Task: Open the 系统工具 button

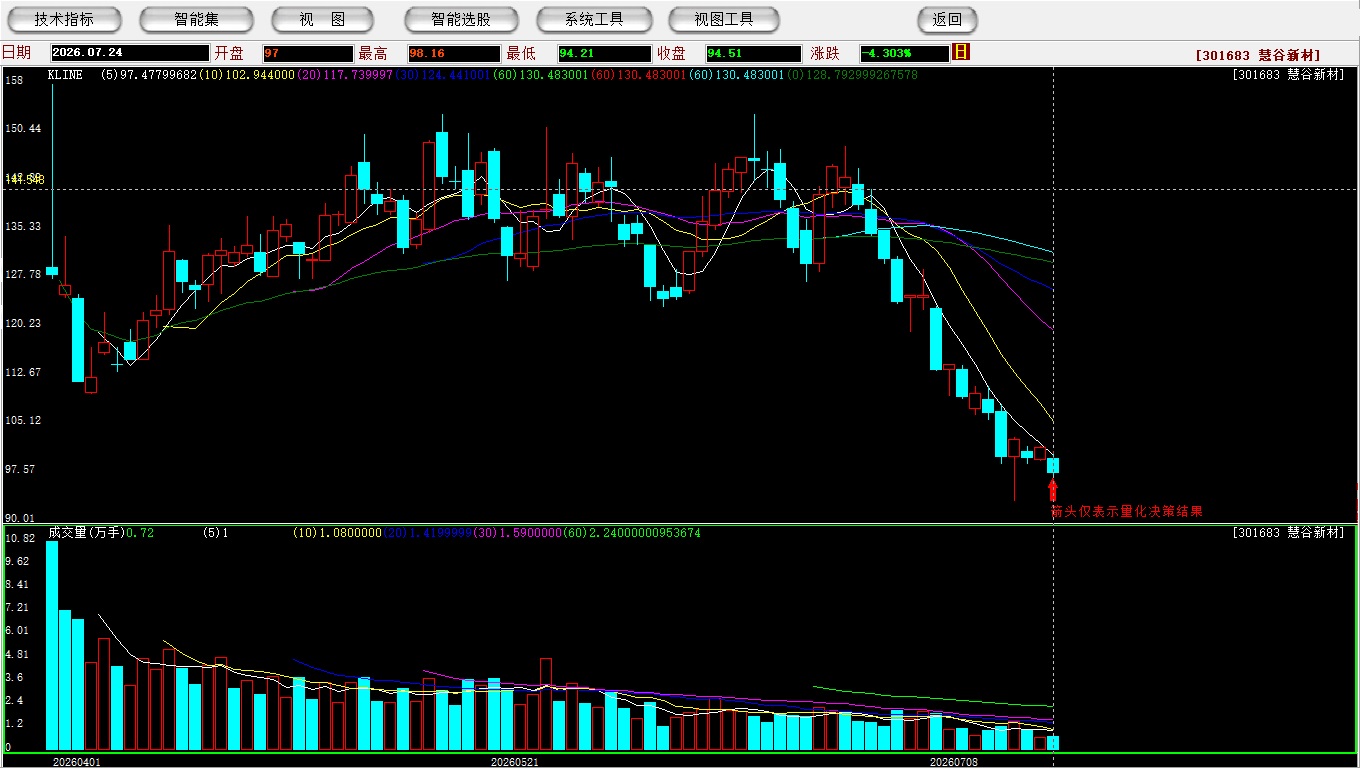Action: click(x=594, y=19)
